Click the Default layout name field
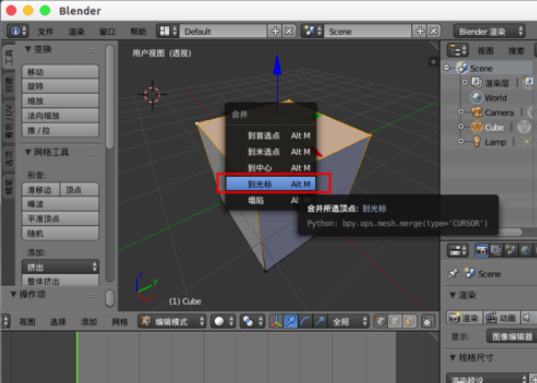The image size is (537, 383). (x=223, y=31)
